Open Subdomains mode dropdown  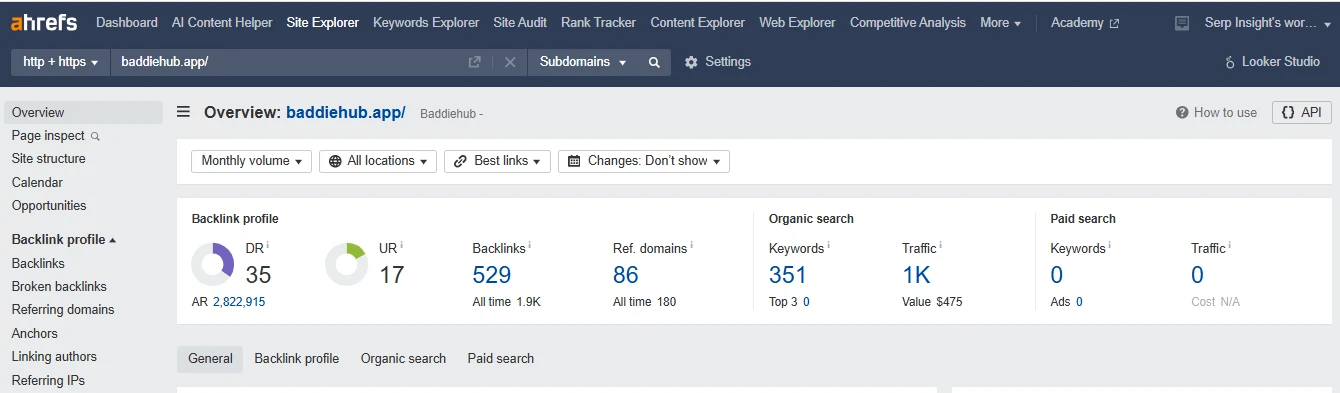point(583,62)
